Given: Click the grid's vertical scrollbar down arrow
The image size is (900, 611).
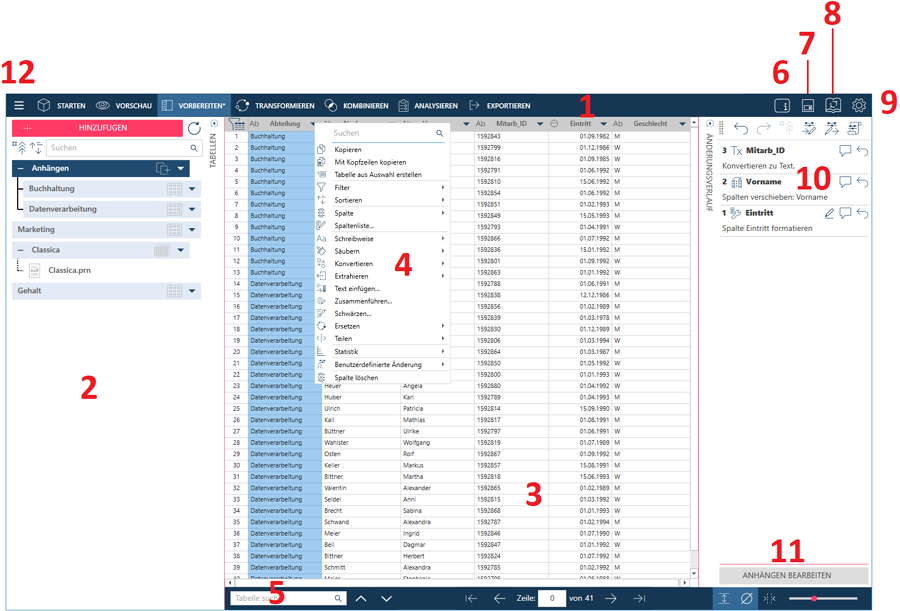Looking at the screenshot, I should (695, 573).
